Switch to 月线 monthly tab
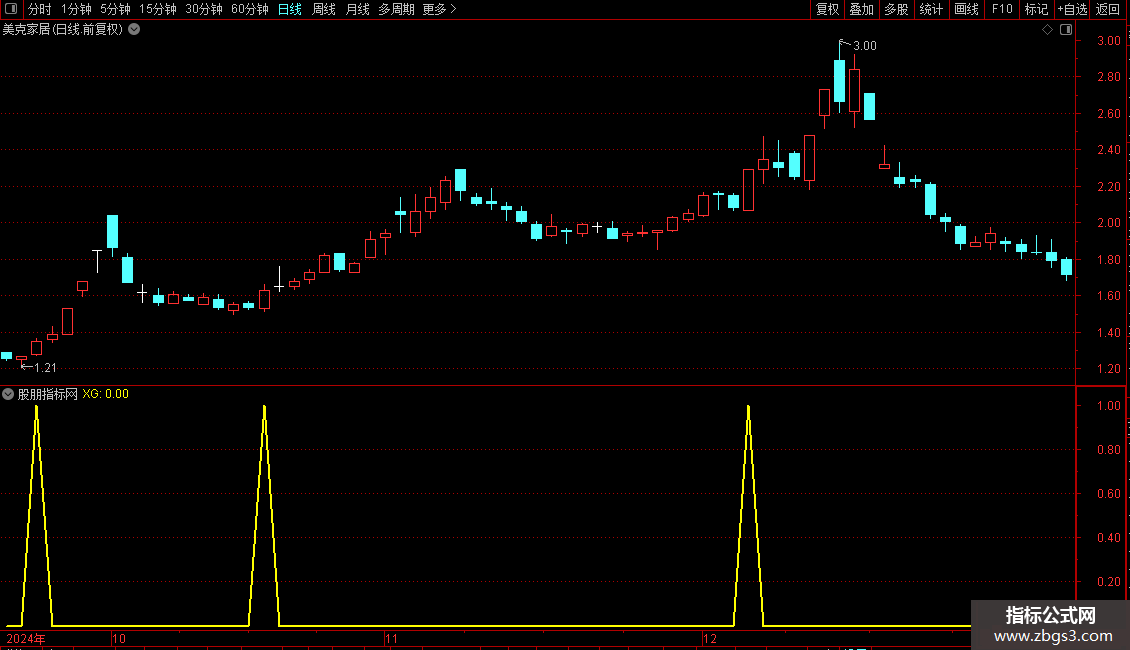The image size is (1130, 650). (357, 9)
